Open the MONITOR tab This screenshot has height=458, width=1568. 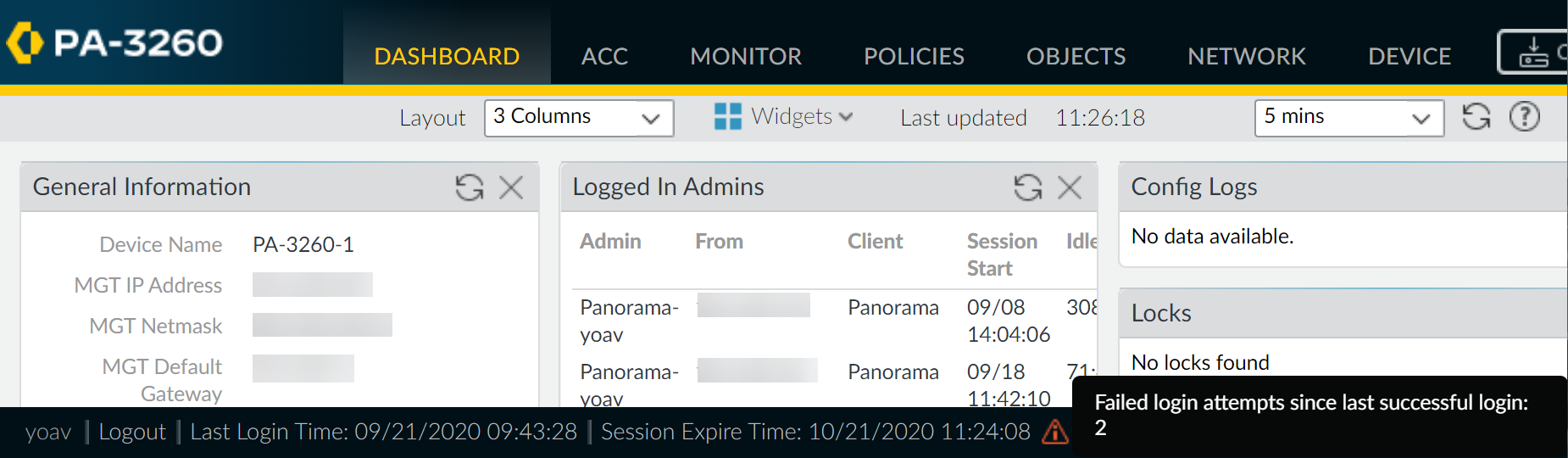(x=746, y=56)
